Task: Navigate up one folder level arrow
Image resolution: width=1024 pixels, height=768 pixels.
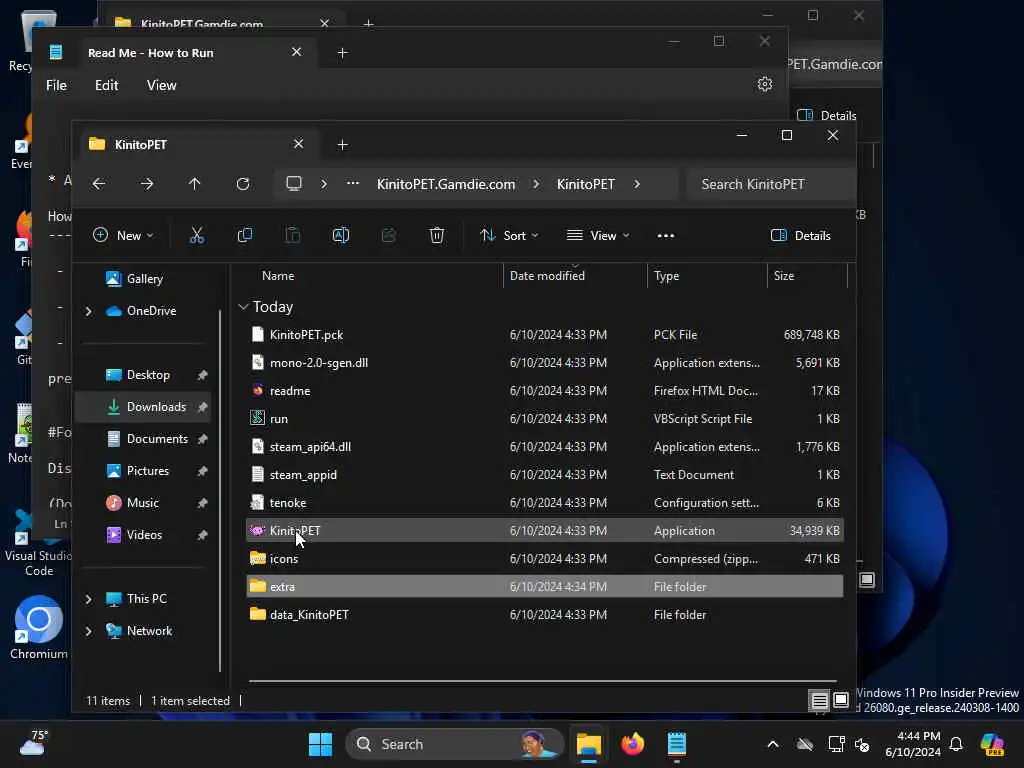Action: tap(195, 184)
